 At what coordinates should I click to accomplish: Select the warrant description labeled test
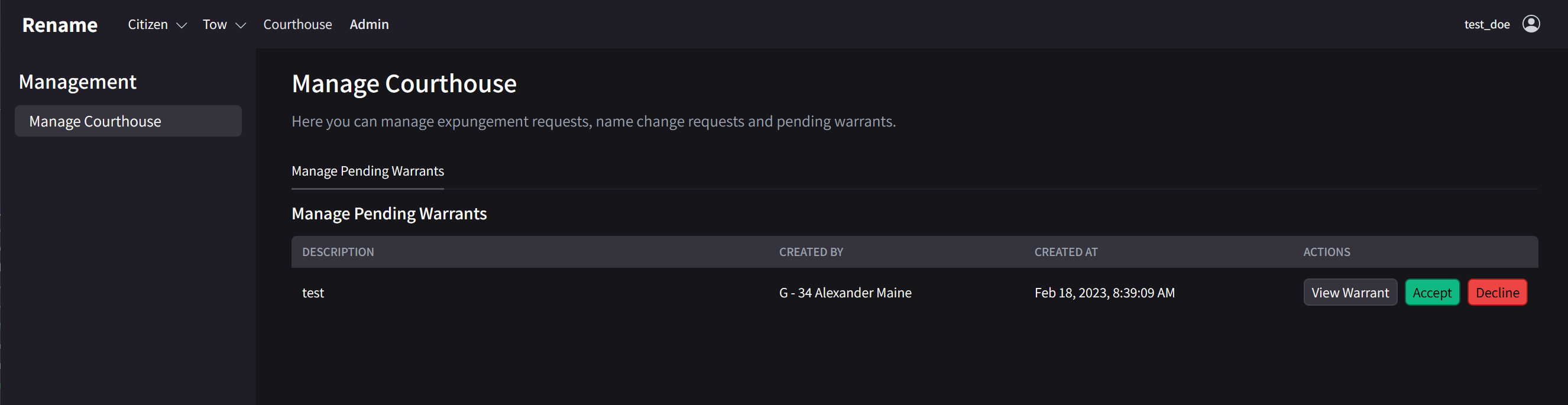tap(313, 292)
